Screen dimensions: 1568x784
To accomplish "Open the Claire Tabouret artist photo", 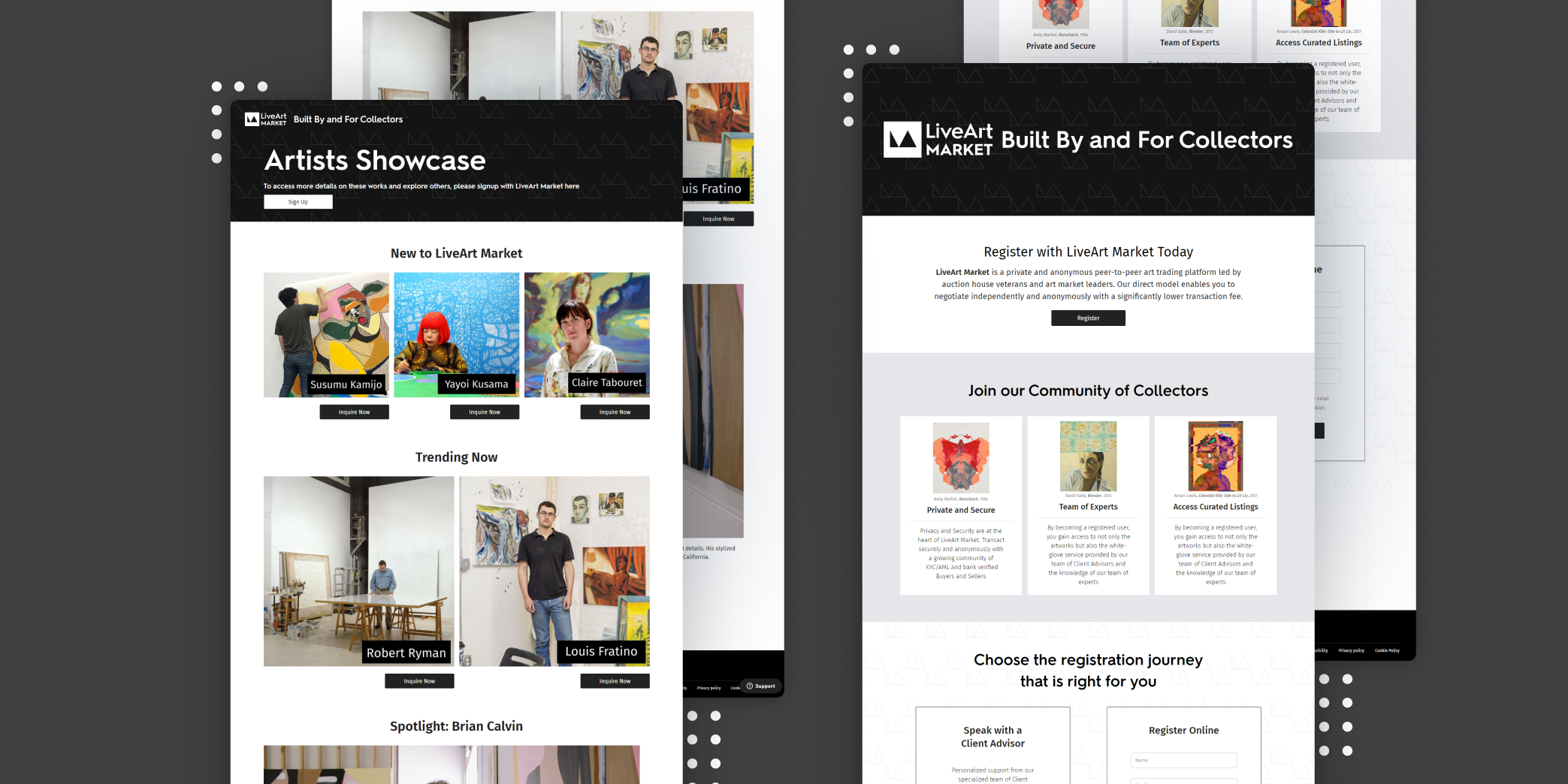I will click(587, 335).
